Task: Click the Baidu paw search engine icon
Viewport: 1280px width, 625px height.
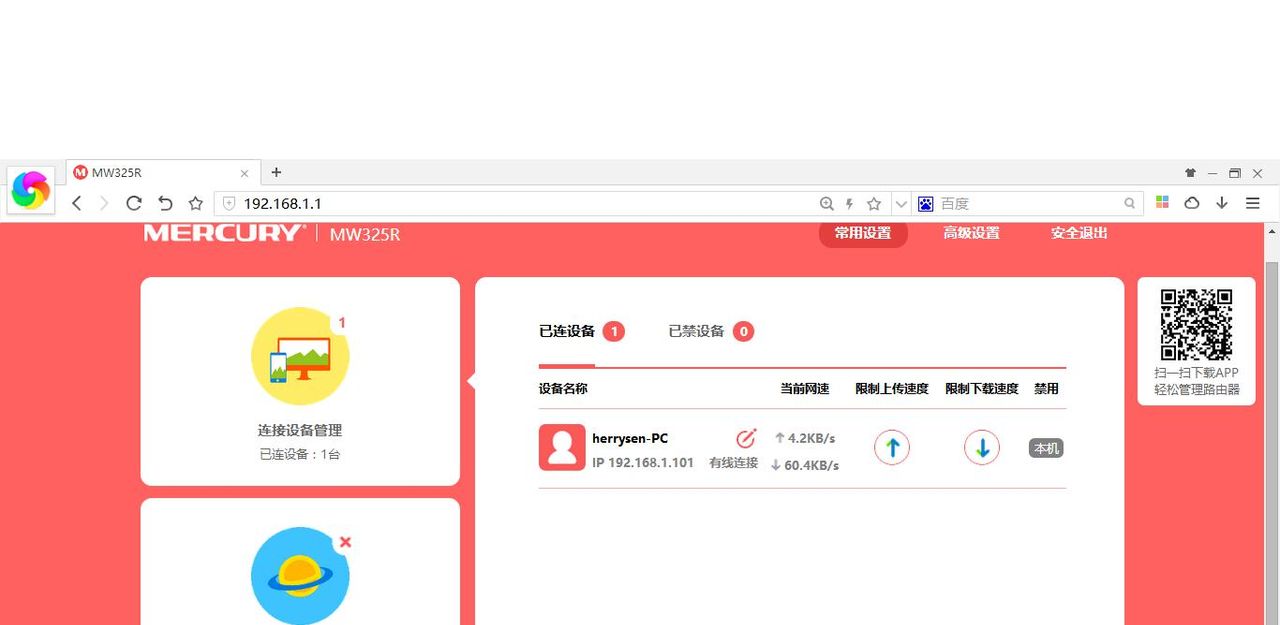Action: coord(925,204)
